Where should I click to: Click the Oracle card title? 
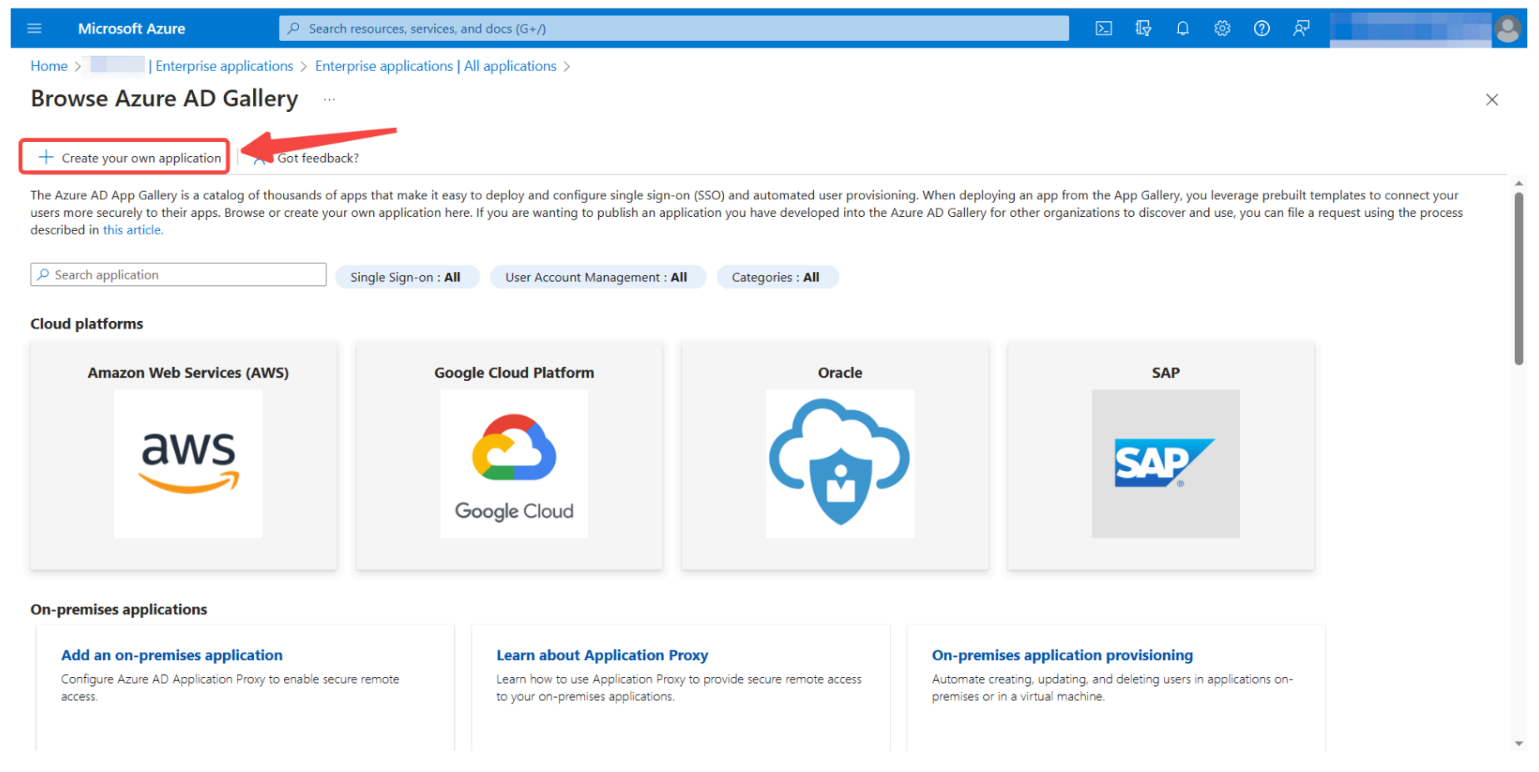point(840,373)
